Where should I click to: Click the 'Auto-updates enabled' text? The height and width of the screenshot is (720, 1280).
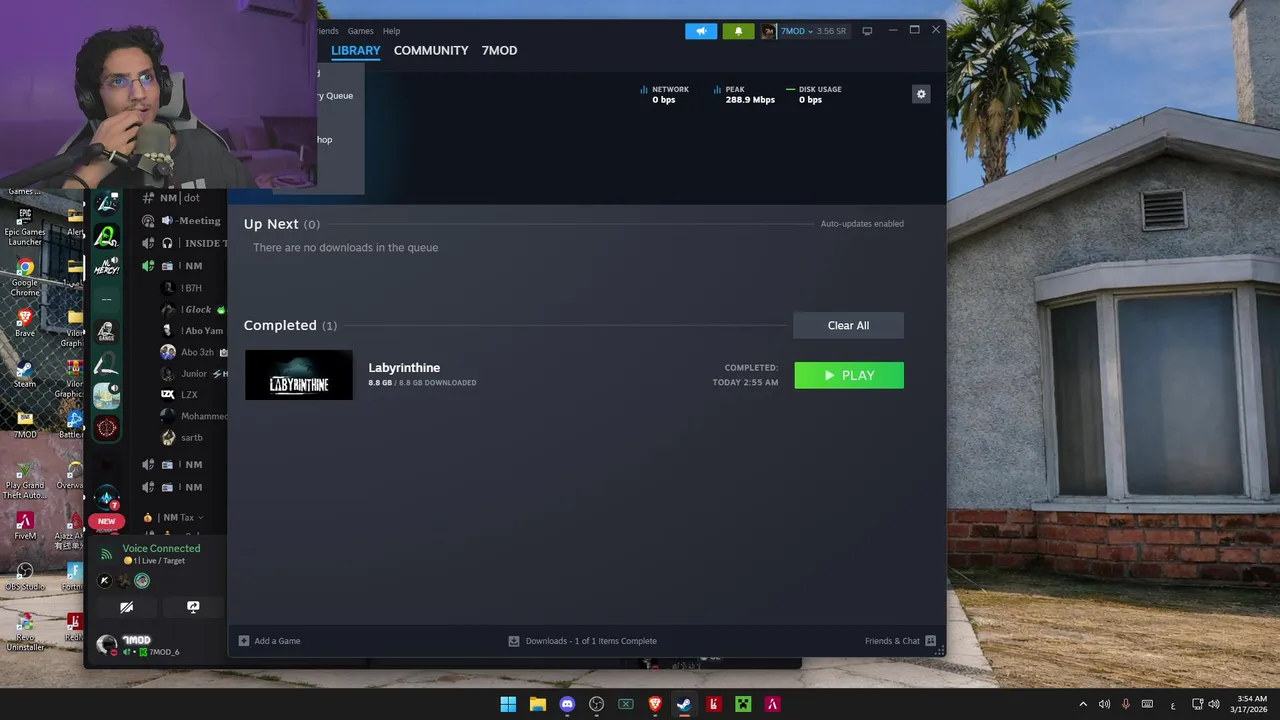862,224
